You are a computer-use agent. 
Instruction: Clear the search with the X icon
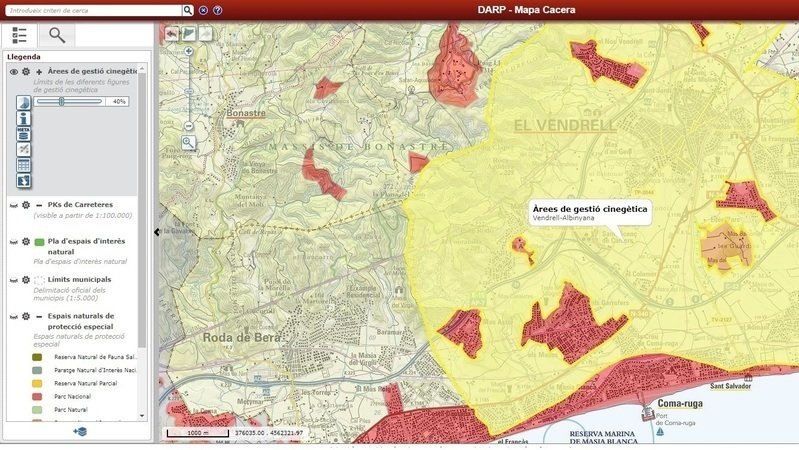(203, 10)
